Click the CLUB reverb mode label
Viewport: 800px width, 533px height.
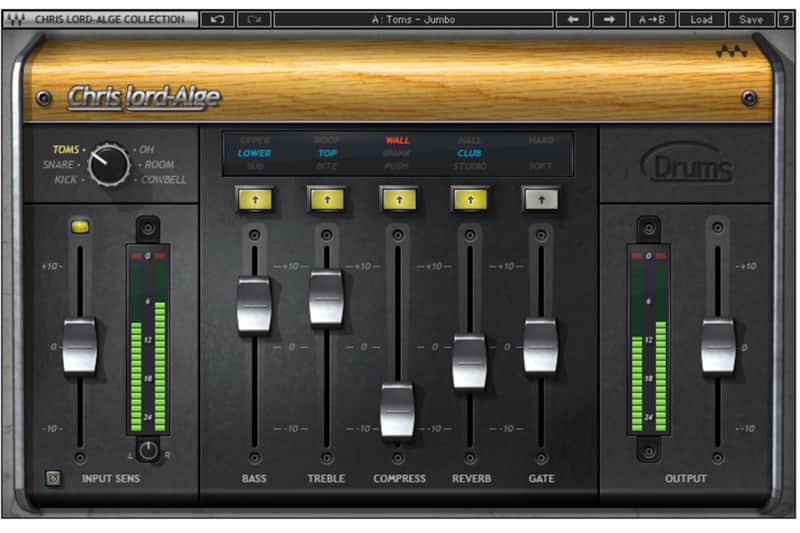point(469,153)
